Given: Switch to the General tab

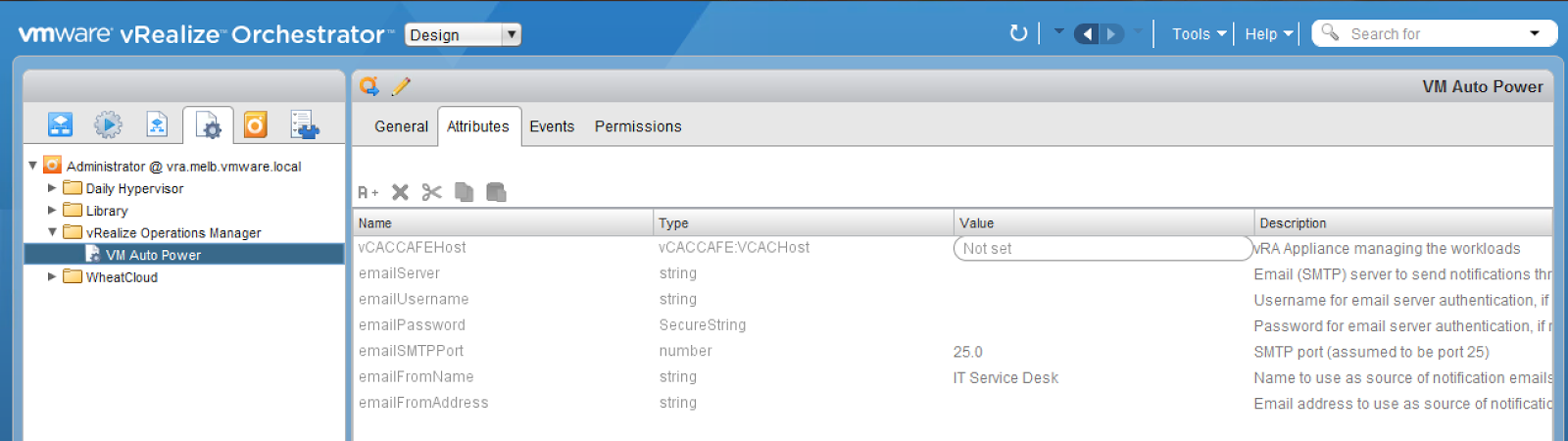Looking at the screenshot, I should pyautogui.click(x=401, y=126).
